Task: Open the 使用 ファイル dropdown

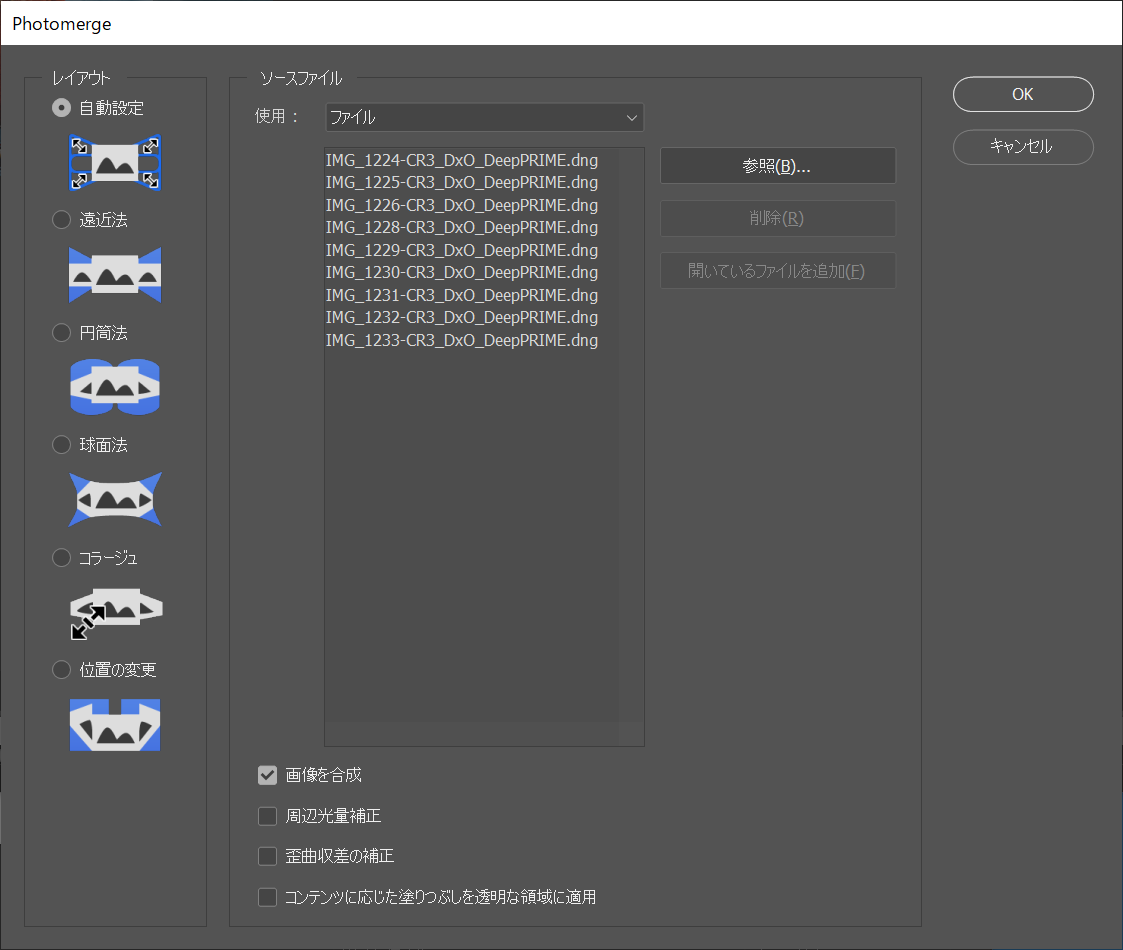Action: click(484, 117)
